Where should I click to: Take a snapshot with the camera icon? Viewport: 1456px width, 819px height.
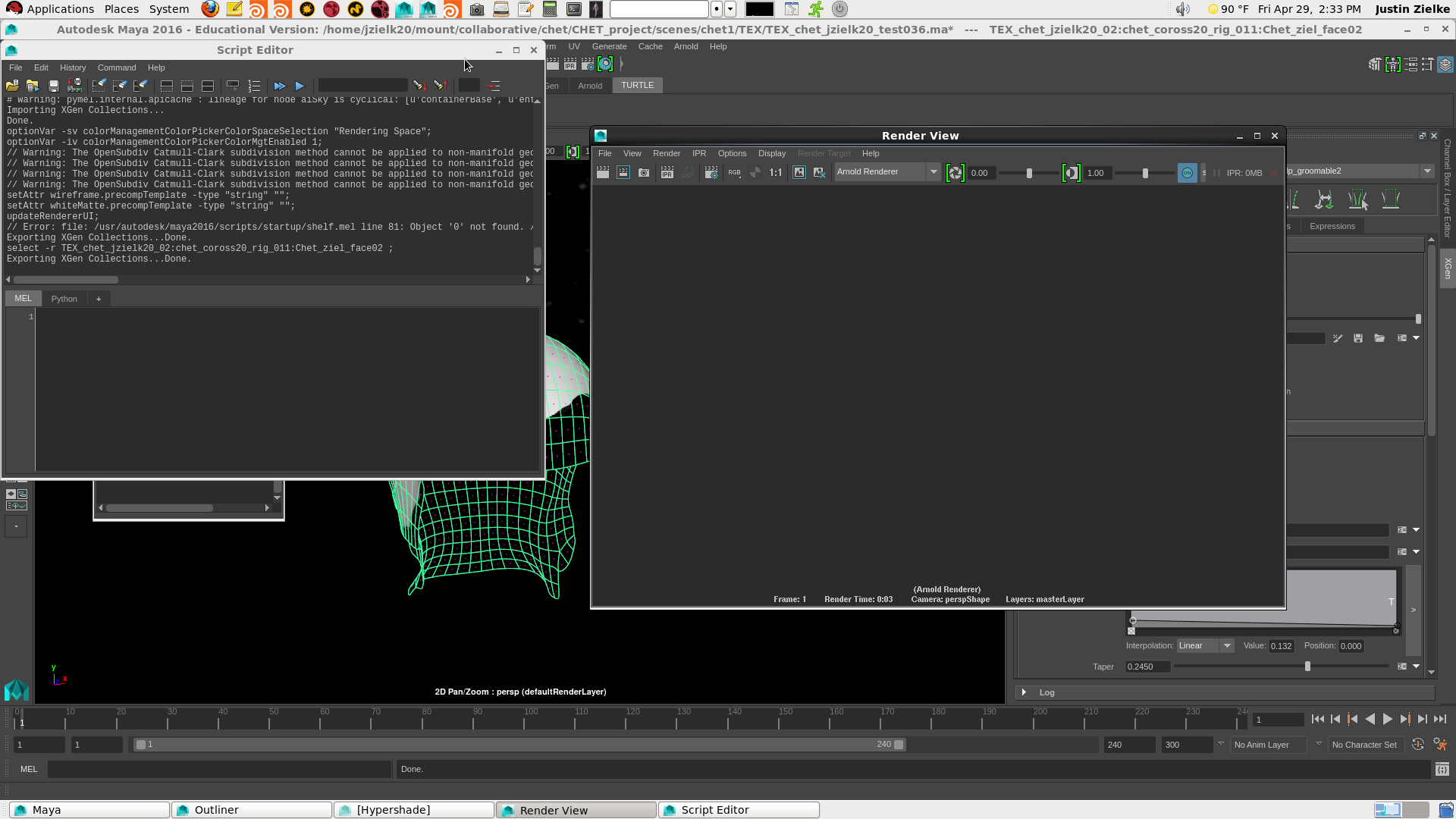(644, 173)
